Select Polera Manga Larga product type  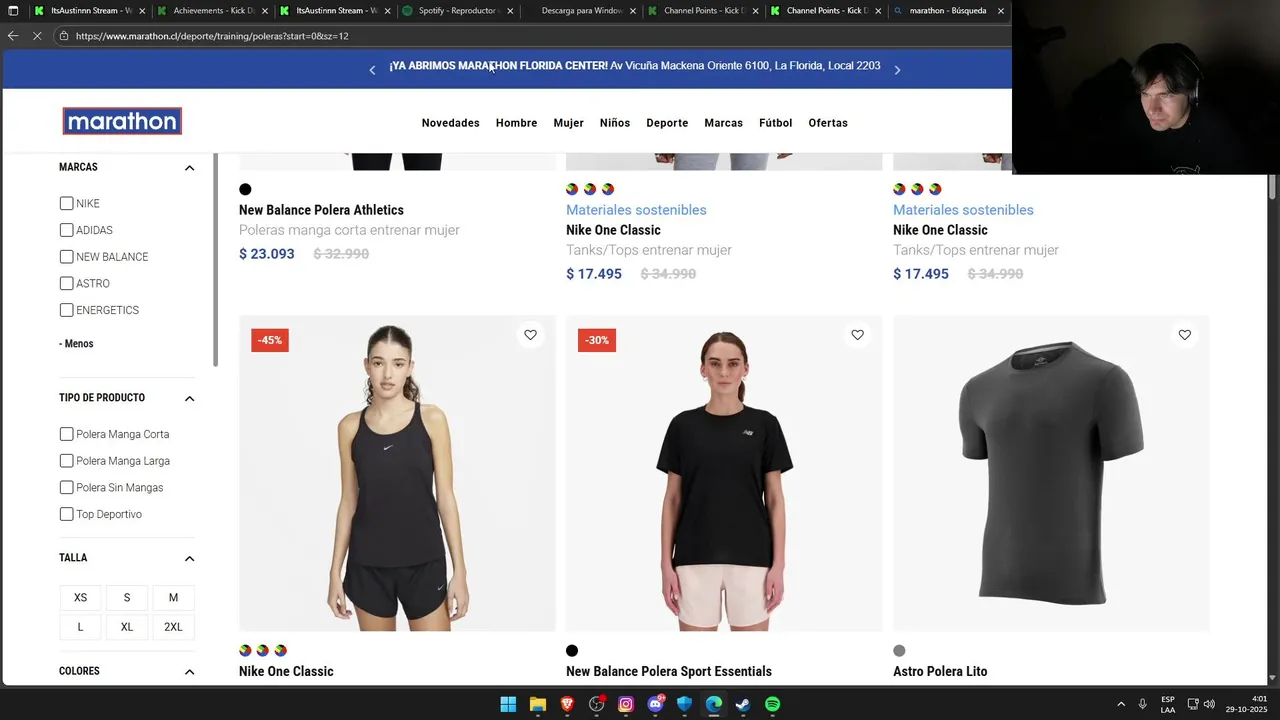pos(66,461)
